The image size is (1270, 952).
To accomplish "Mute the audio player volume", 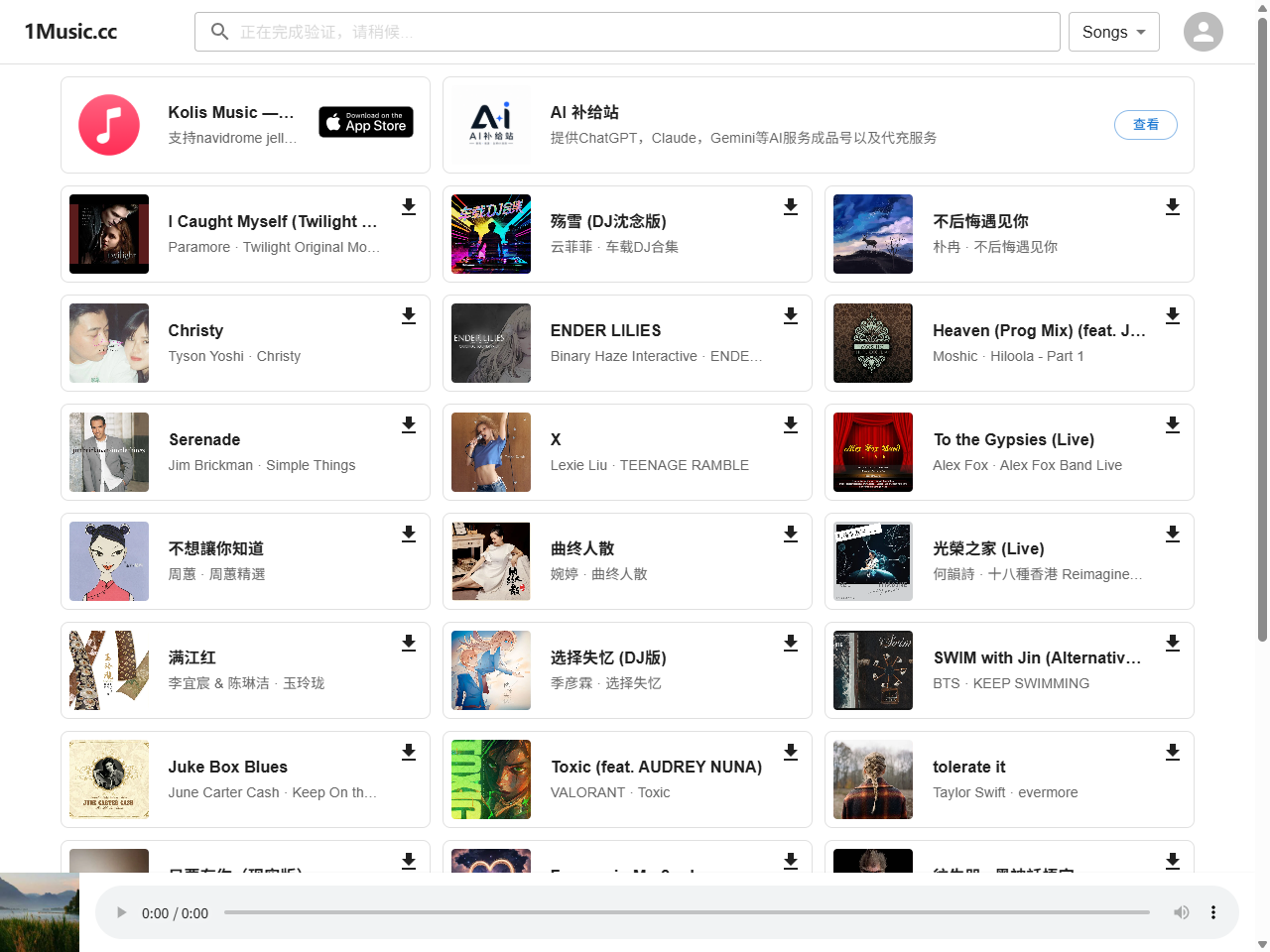I will [1181, 912].
